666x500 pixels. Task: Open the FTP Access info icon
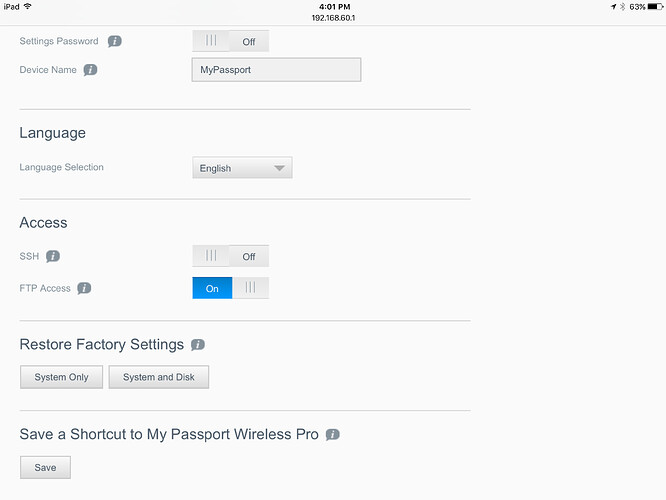84,288
